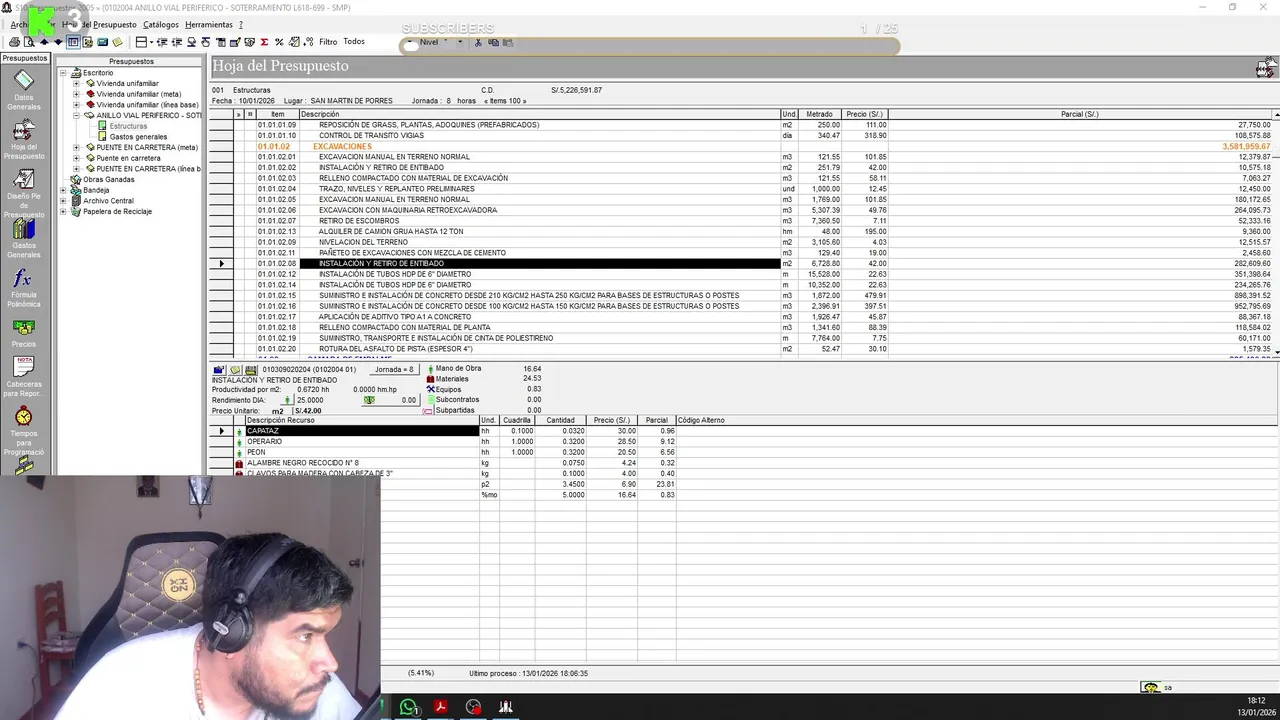
Task: Expand PUENTE EN CARRETERA (meta) node
Action: tap(76, 148)
